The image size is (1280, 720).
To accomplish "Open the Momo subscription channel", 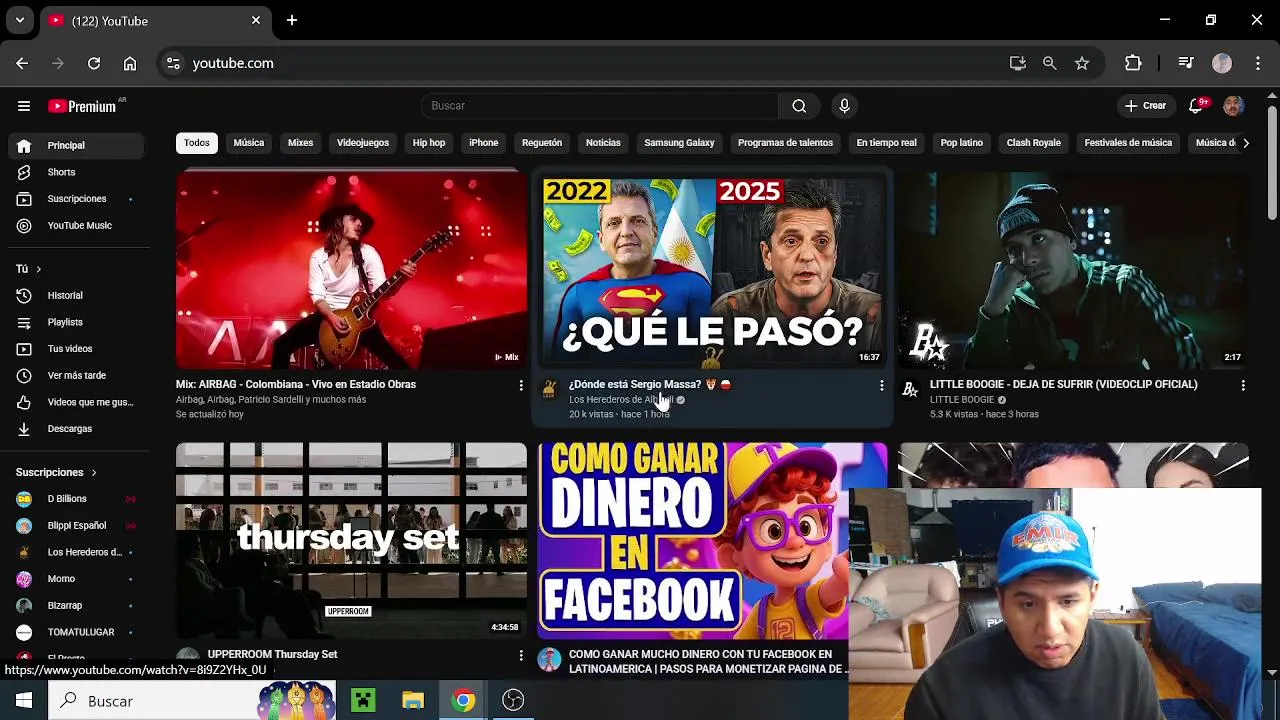I will tap(76, 579).
